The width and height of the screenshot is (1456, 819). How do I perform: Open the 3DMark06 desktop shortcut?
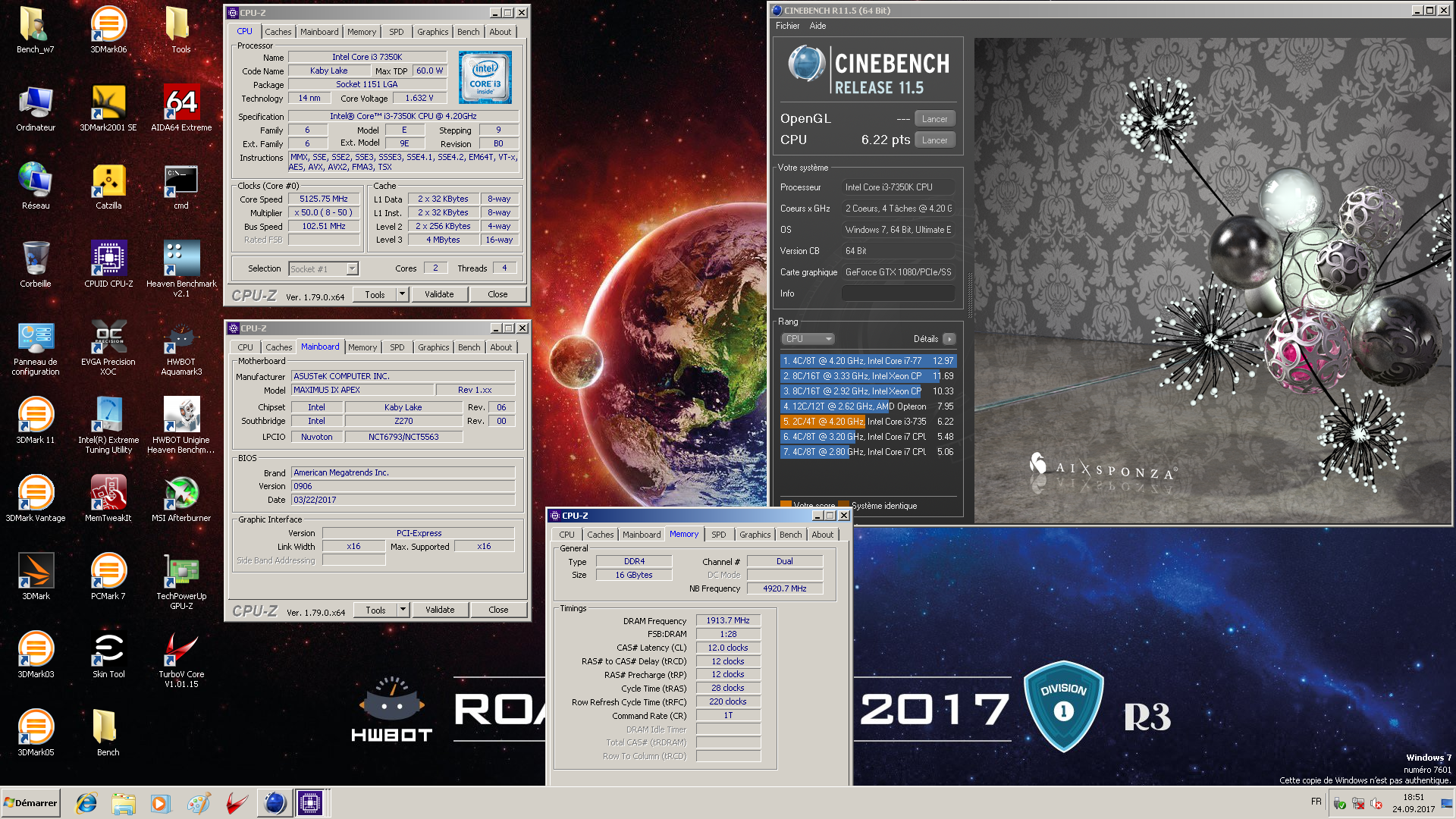tap(108, 30)
